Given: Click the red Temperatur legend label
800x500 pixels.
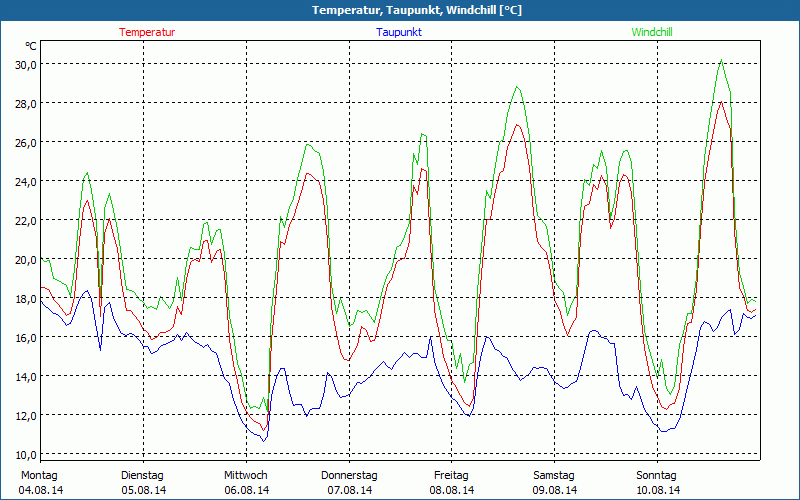Looking at the screenshot, I should (x=147, y=32).
